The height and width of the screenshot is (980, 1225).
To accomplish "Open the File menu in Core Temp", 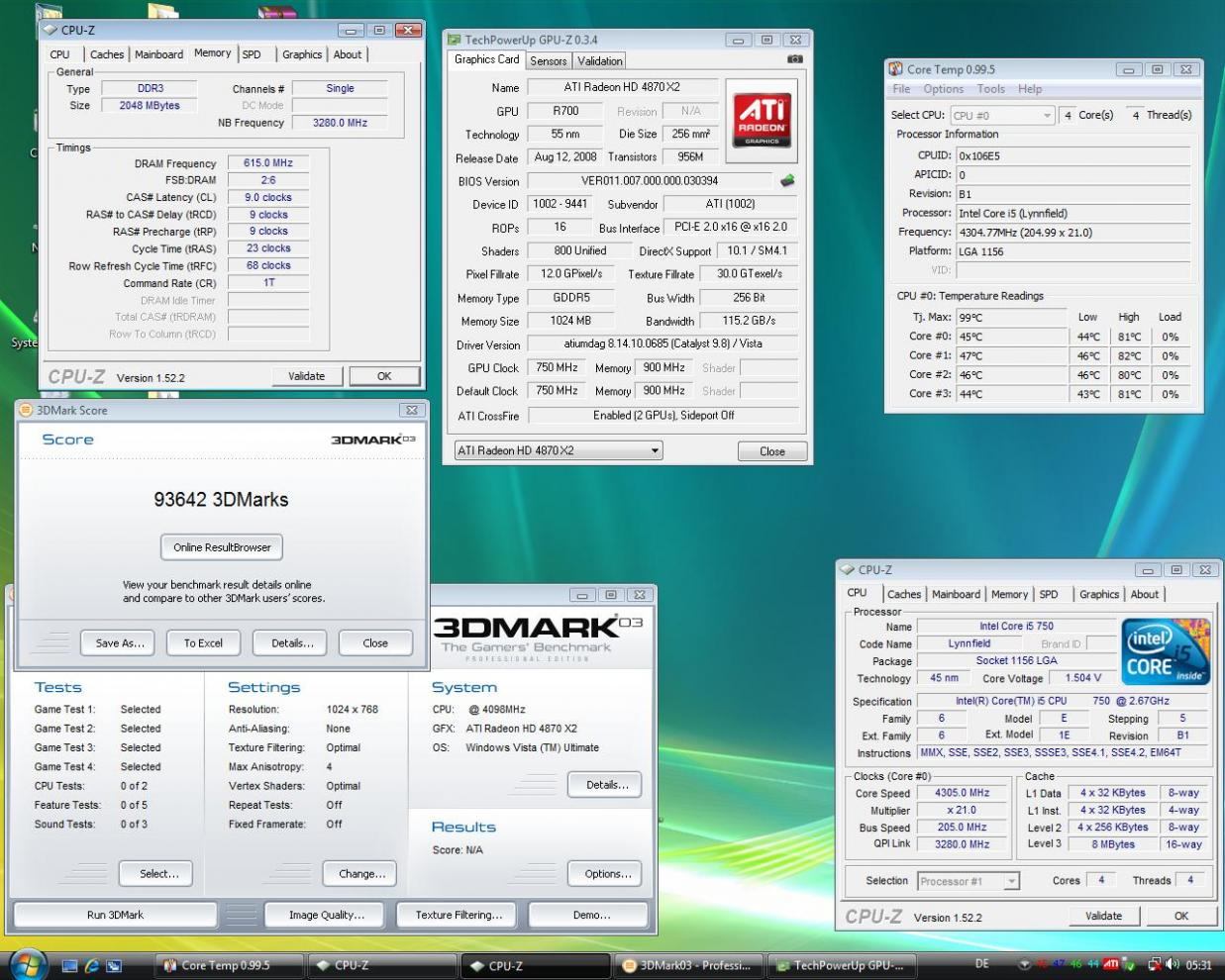I will click(x=901, y=89).
